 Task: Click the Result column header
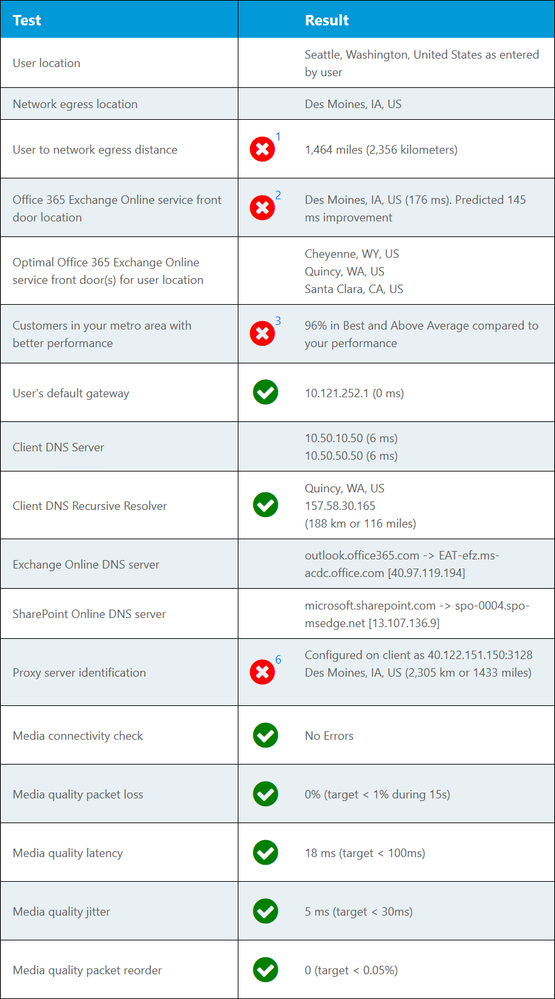326,20
